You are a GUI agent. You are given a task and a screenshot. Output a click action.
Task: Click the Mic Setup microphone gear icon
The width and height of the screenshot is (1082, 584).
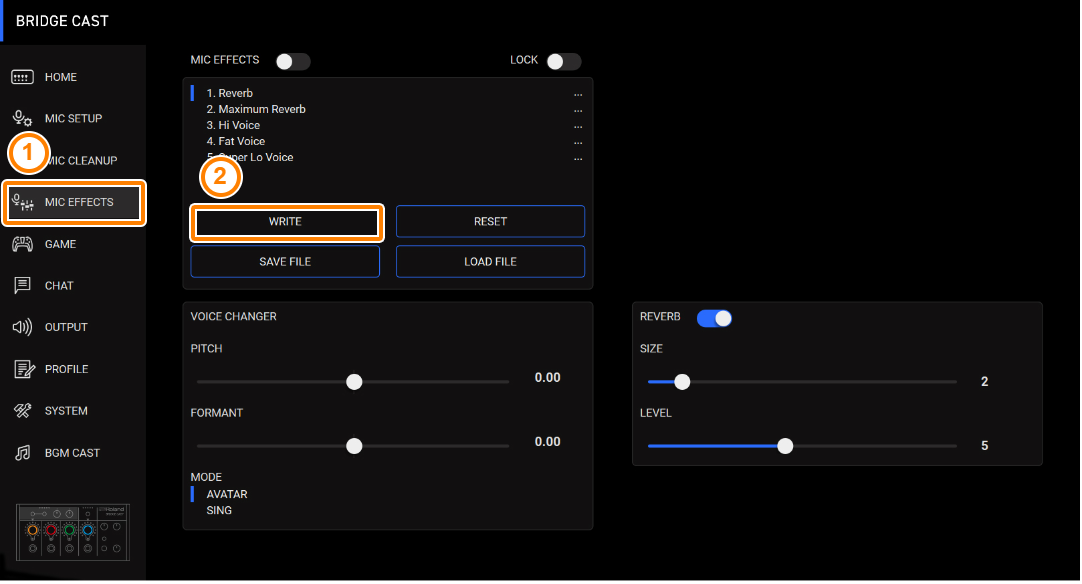[x=22, y=118]
